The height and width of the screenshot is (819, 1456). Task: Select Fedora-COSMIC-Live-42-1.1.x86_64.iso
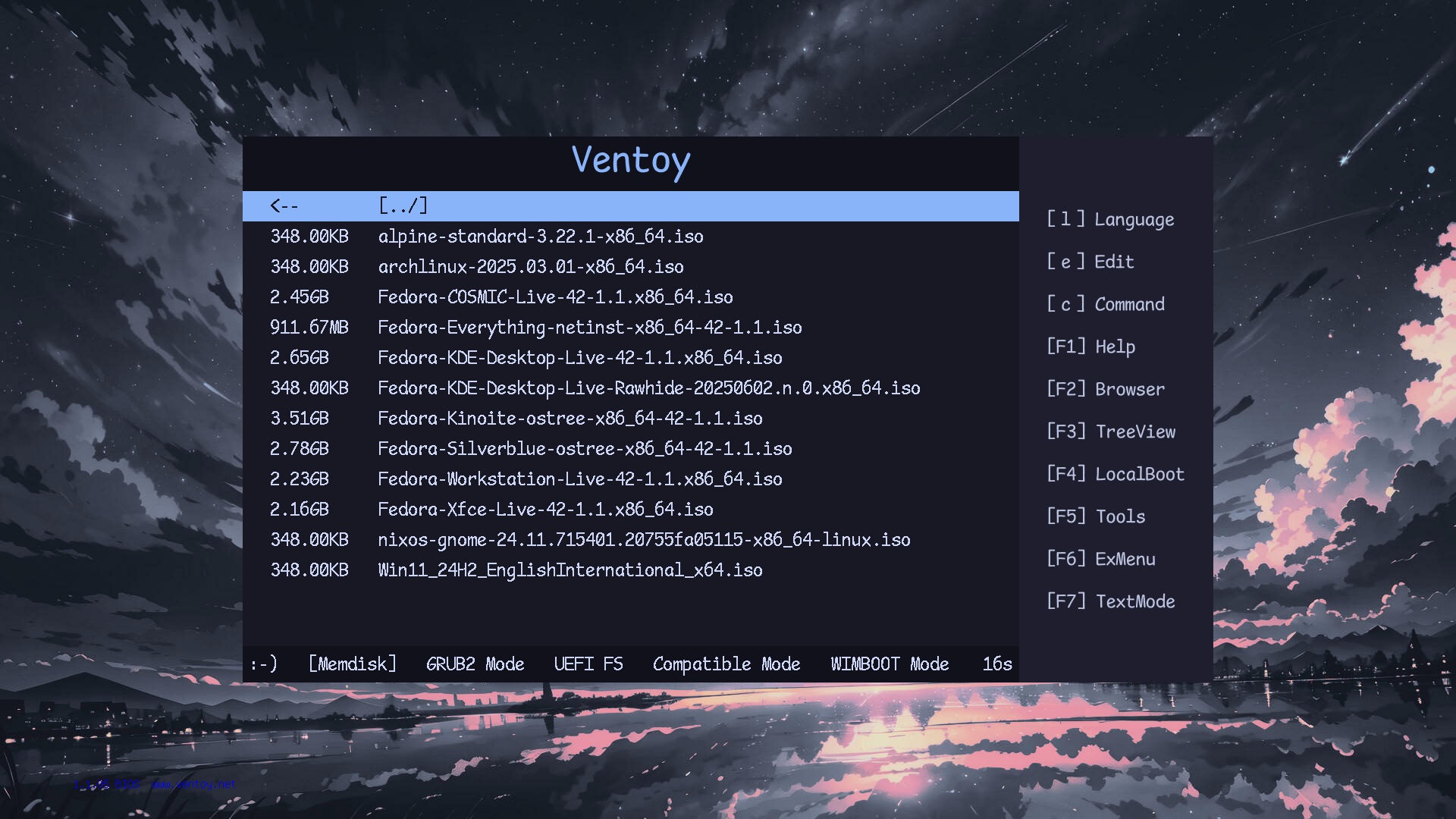[555, 297]
